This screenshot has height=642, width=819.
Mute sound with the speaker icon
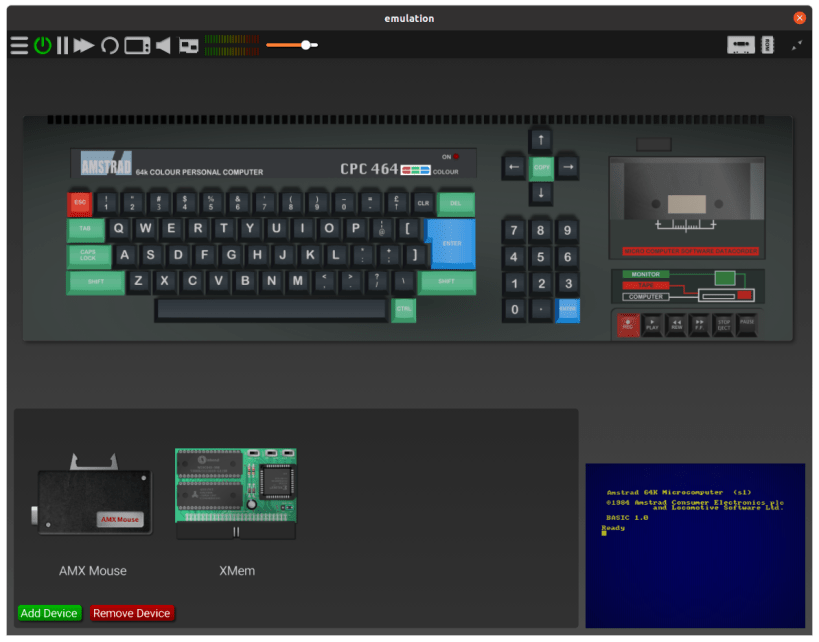(x=163, y=45)
